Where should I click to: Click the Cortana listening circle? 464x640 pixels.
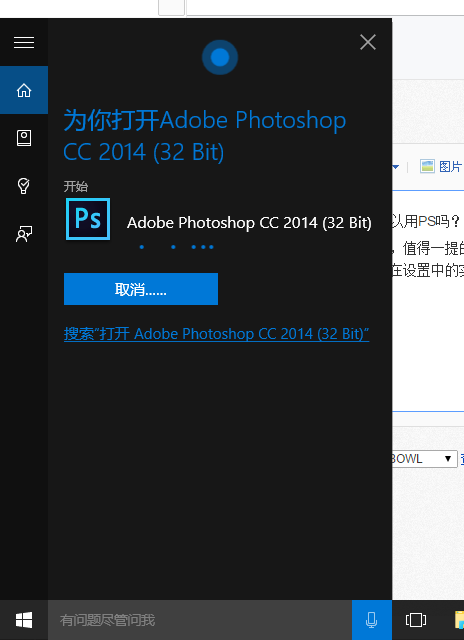pyautogui.click(x=220, y=57)
